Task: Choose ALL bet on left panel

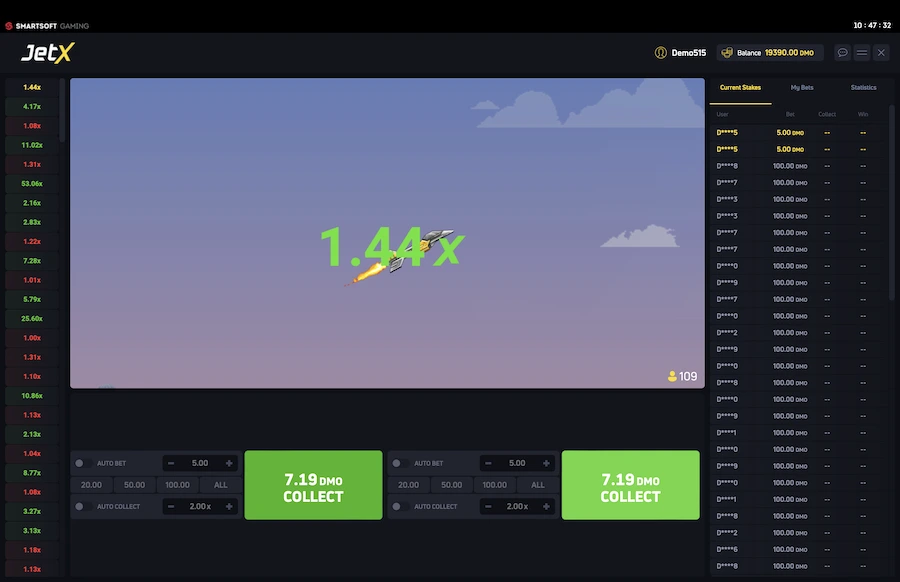Action: [x=220, y=485]
